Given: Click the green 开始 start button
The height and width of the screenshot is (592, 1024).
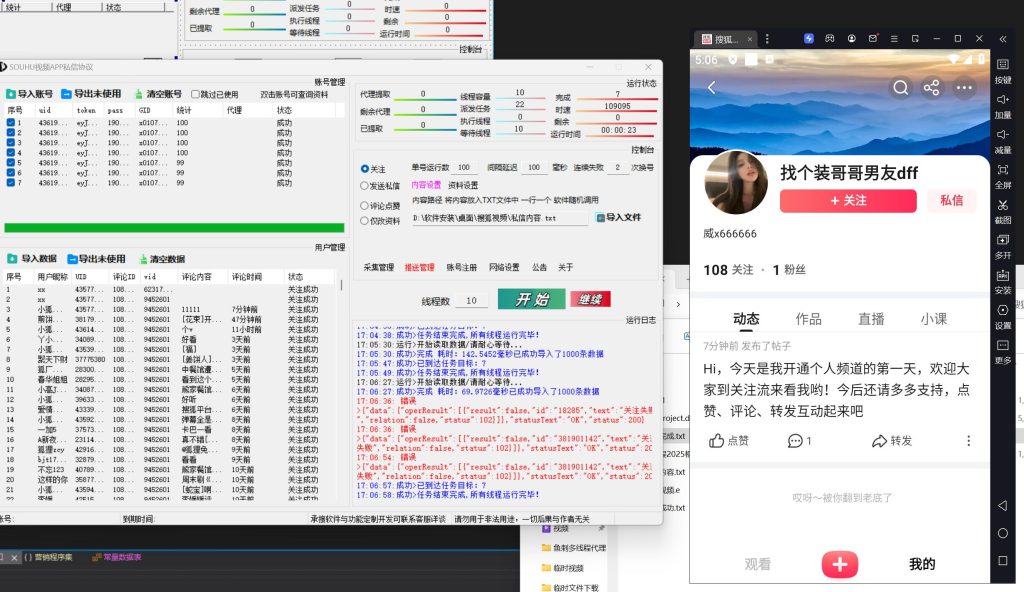Looking at the screenshot, I should tap(531, 300).
